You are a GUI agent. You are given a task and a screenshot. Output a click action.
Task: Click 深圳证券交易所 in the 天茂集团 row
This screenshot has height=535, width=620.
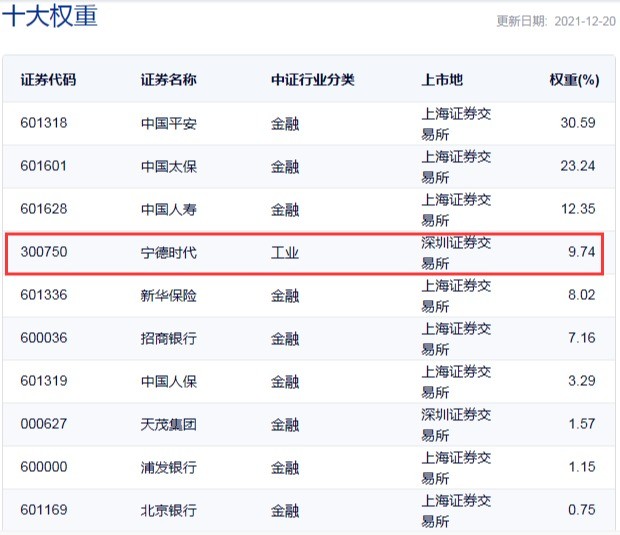click(456, 425)
